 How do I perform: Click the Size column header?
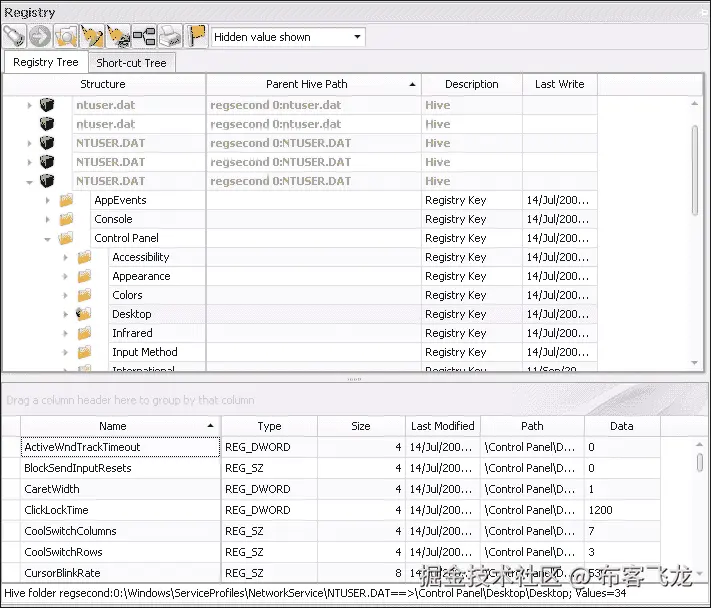(361, 426)
